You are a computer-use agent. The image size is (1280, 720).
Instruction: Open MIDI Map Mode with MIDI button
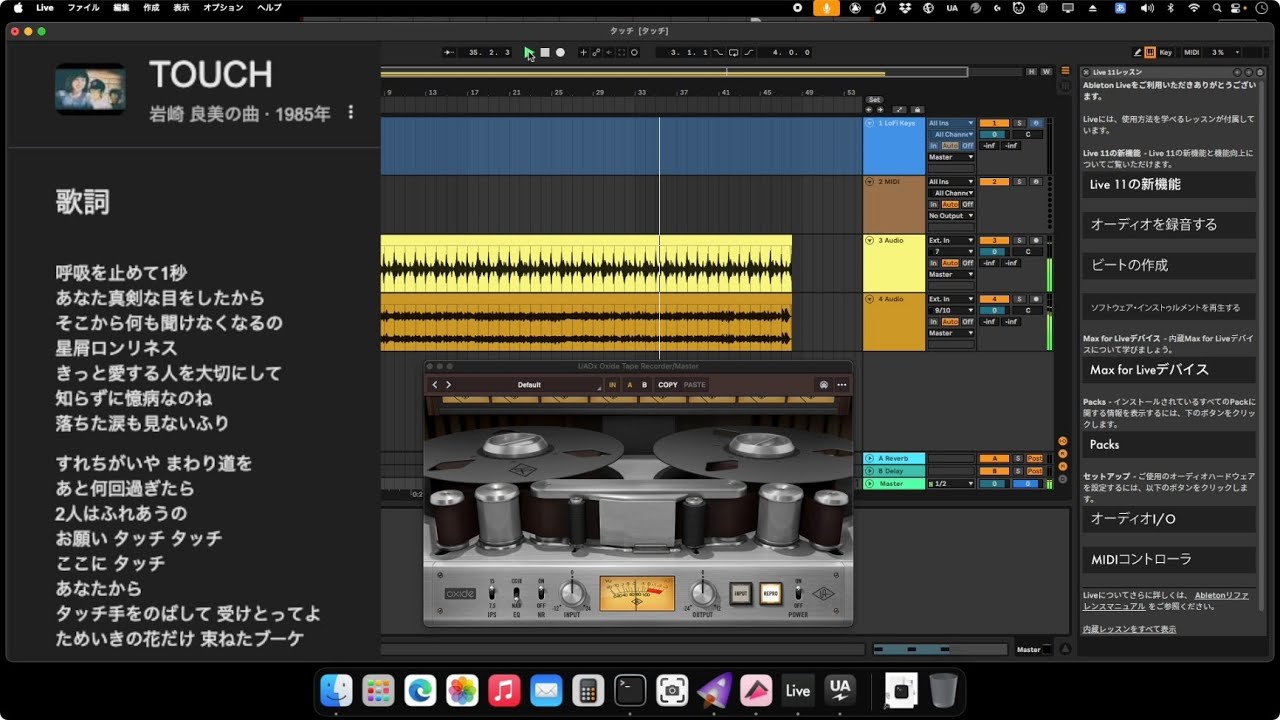click(1192, 52)
